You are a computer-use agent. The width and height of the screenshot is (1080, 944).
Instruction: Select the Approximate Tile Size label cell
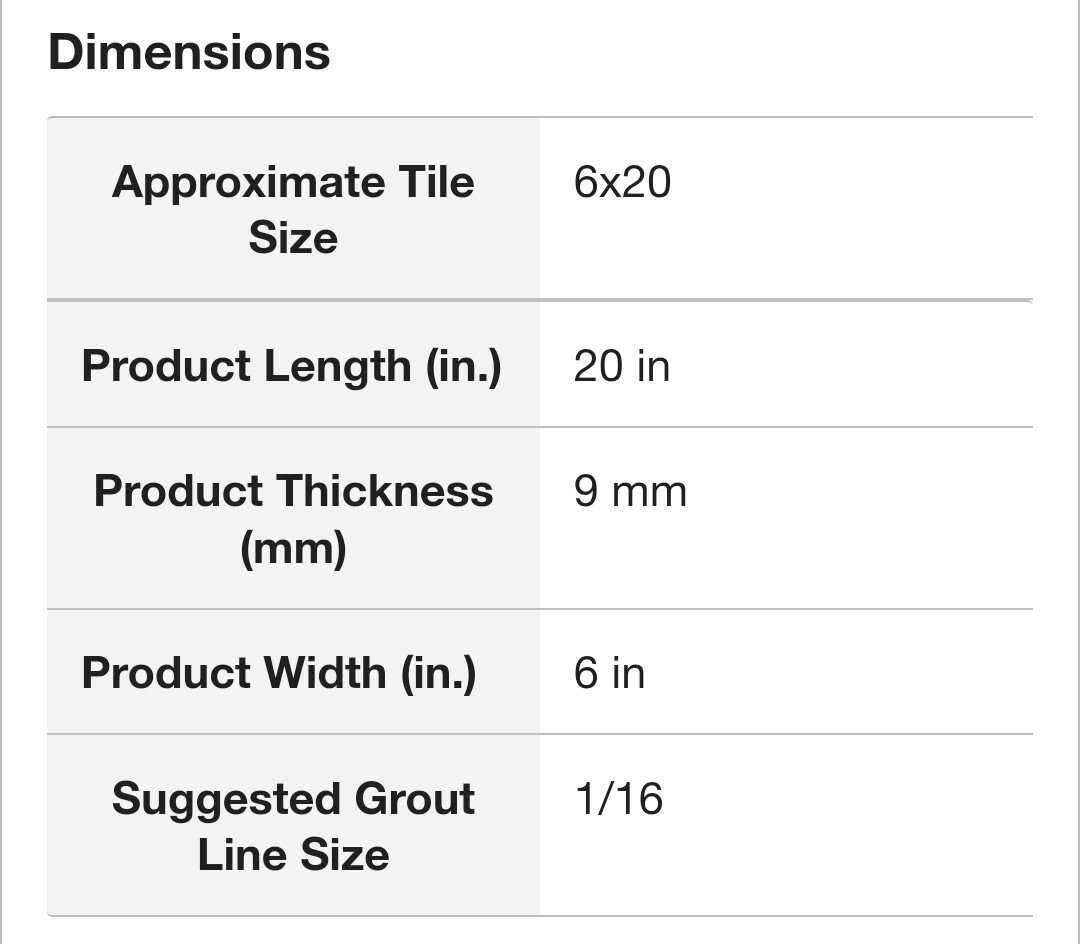tap(293, 210)
